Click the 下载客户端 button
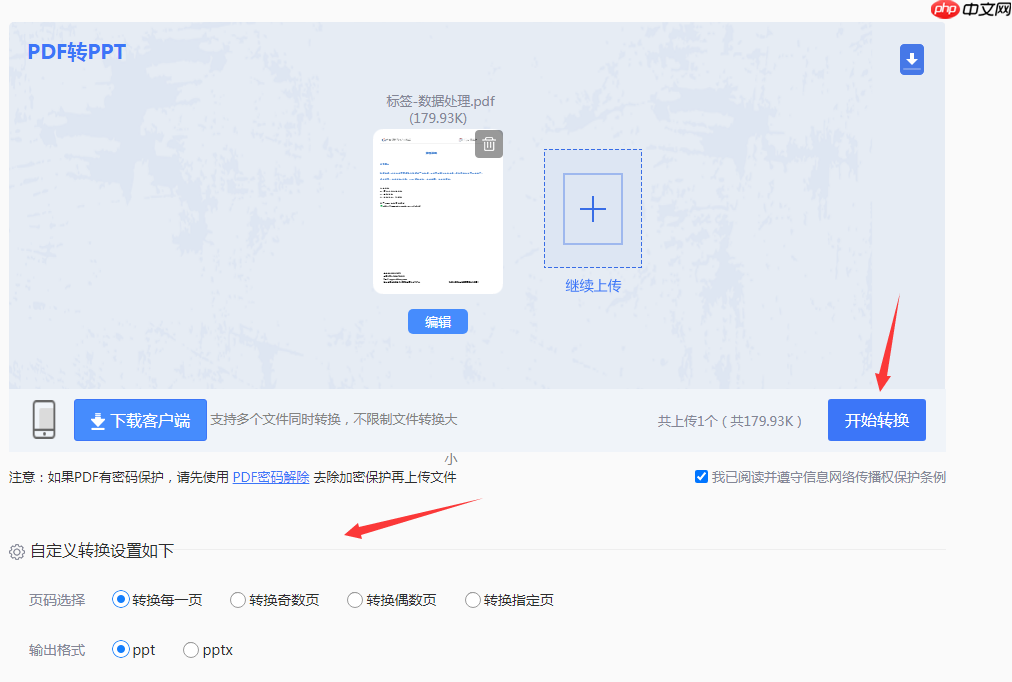1012x682 pixels. 140,419
